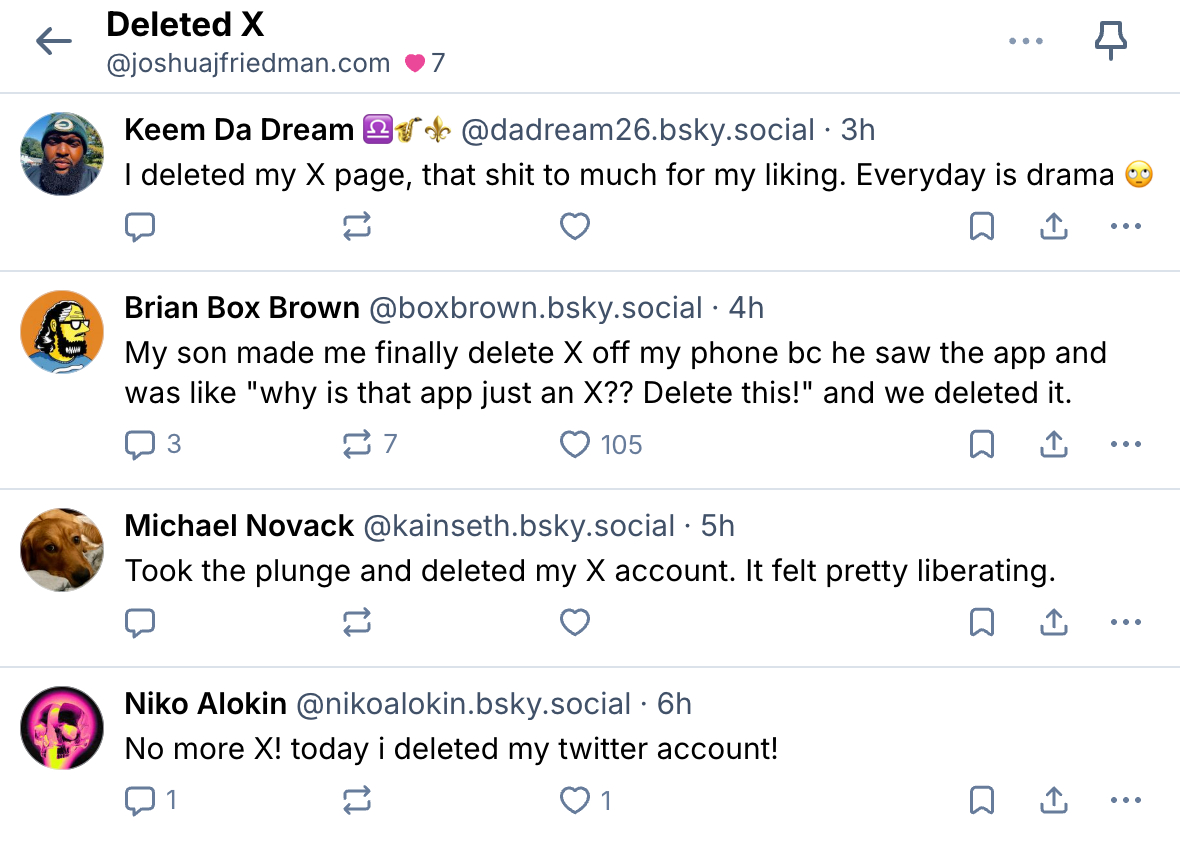Reply to Brian Box Brown's post

(x=140, y=445)
